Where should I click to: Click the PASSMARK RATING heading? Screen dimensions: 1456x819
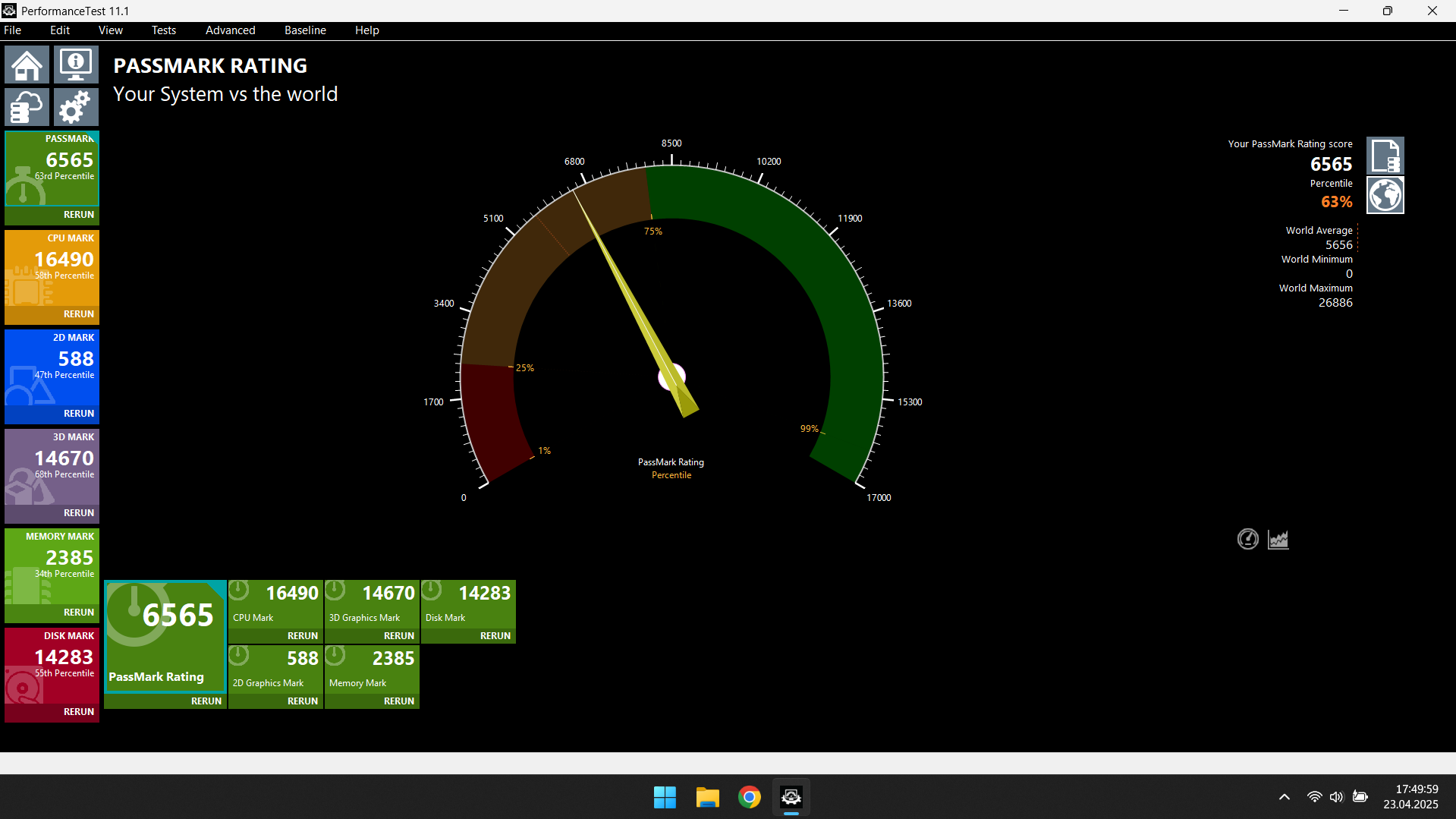210,66
